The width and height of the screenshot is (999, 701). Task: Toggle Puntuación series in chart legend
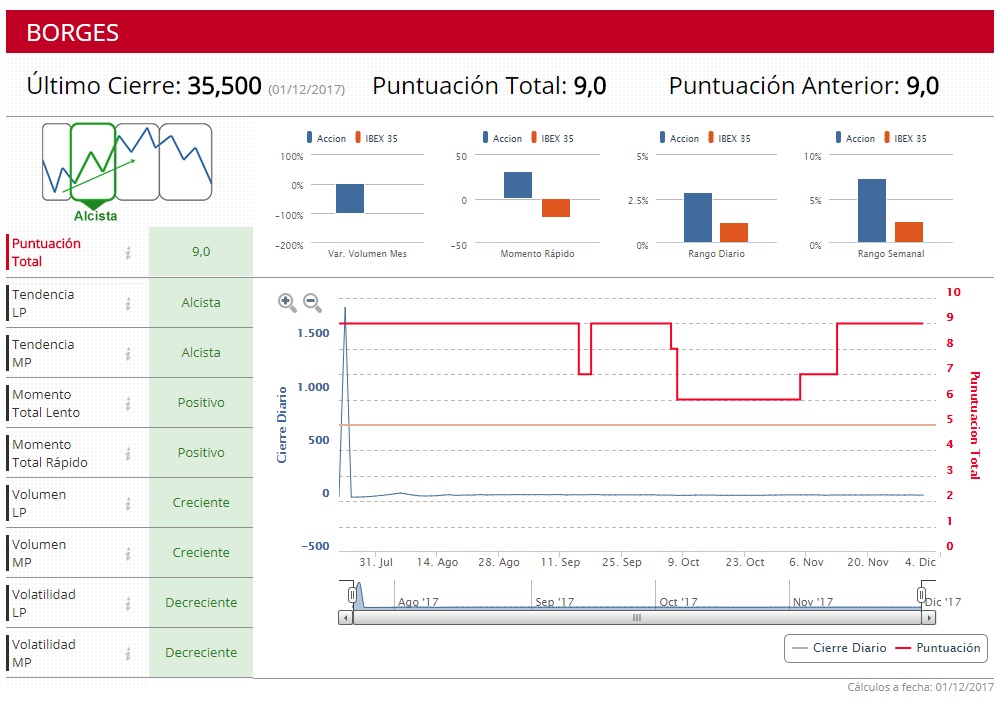click(x=938, y=648)
